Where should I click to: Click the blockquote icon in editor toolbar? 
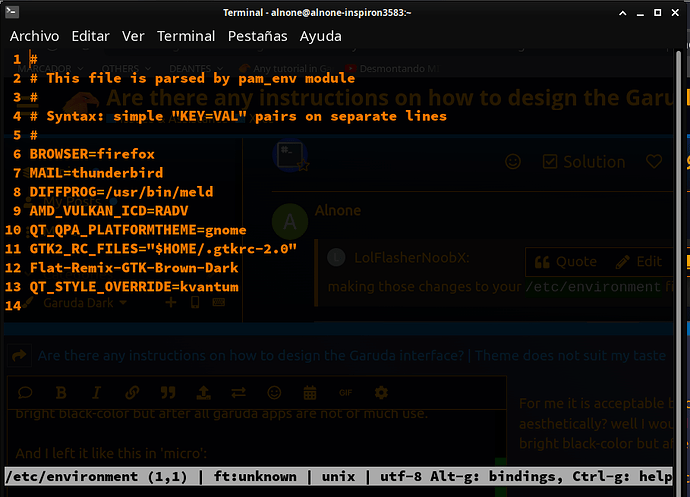pos(168,392)
